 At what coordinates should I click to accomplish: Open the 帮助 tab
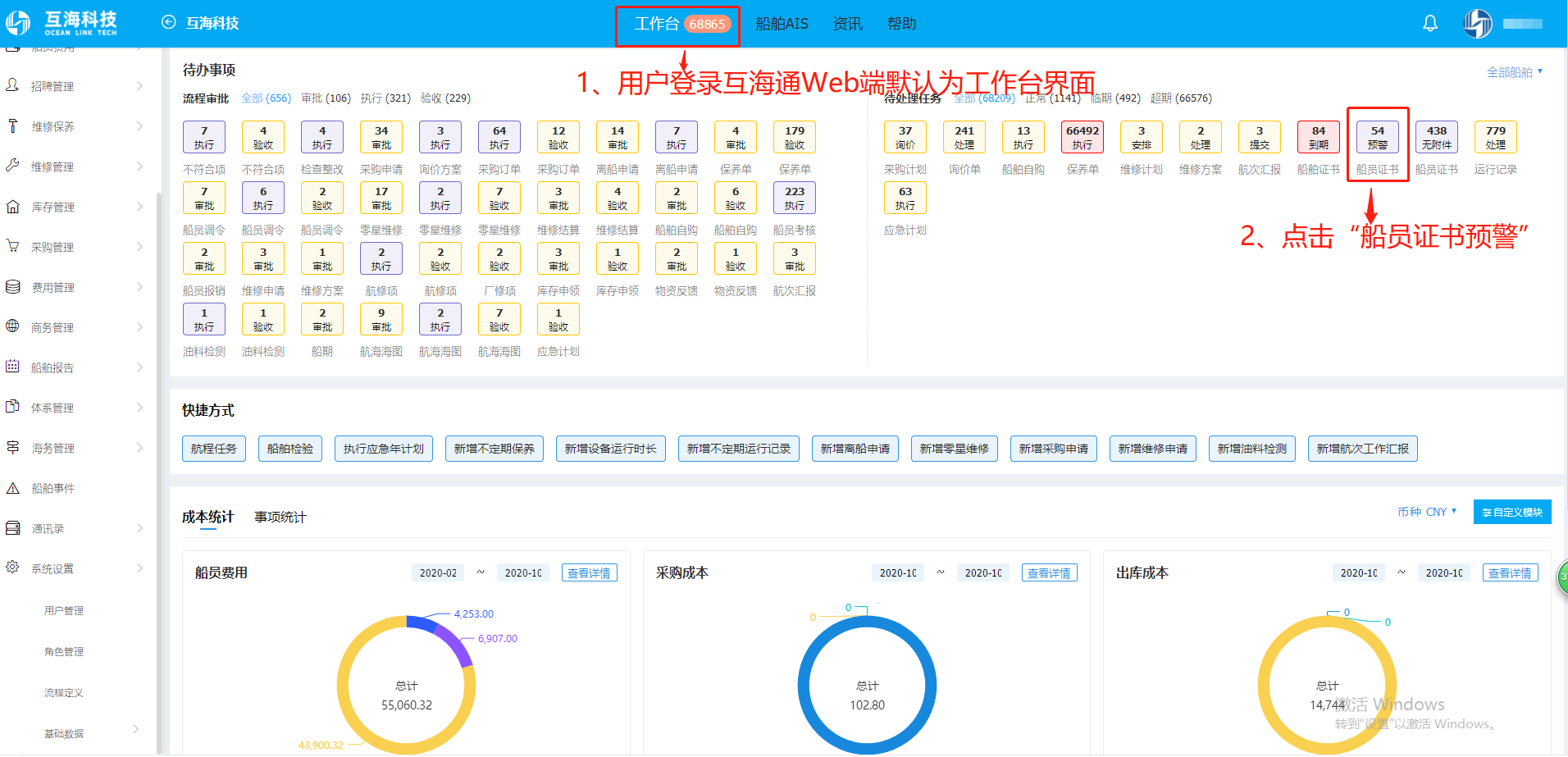(901, 24)
